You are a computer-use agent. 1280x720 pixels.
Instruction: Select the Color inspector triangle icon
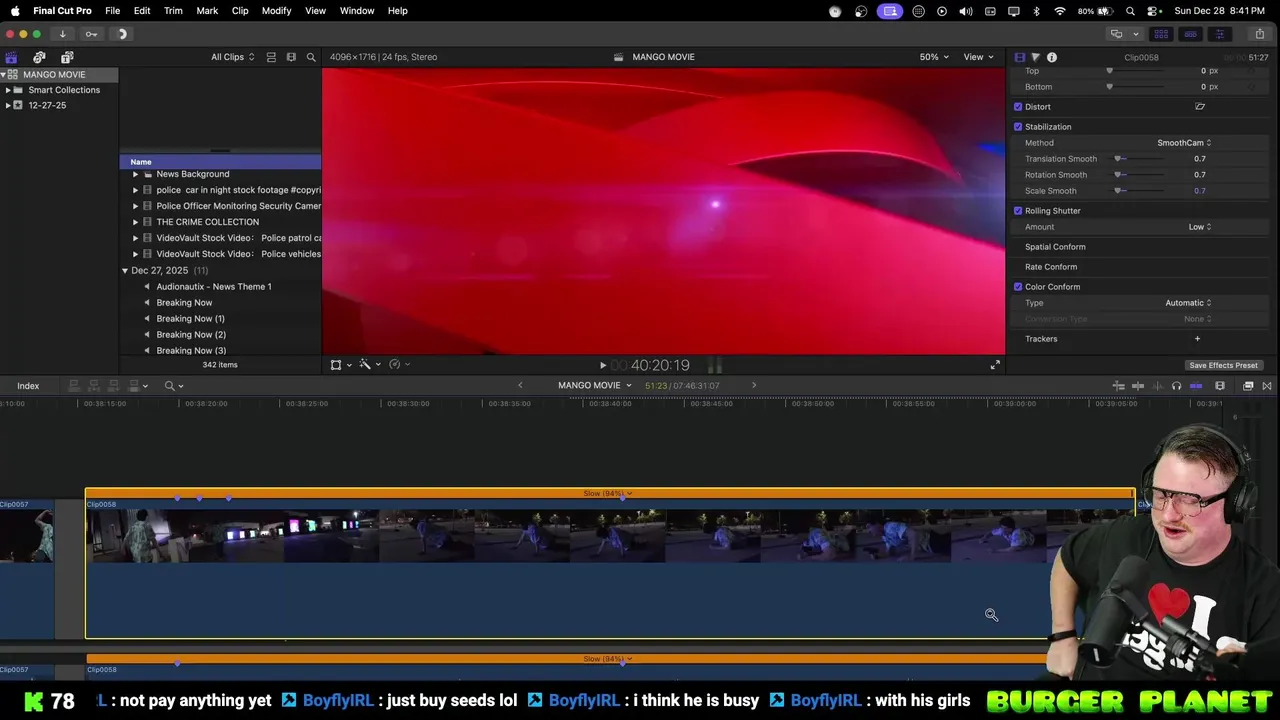point(1035,57)
